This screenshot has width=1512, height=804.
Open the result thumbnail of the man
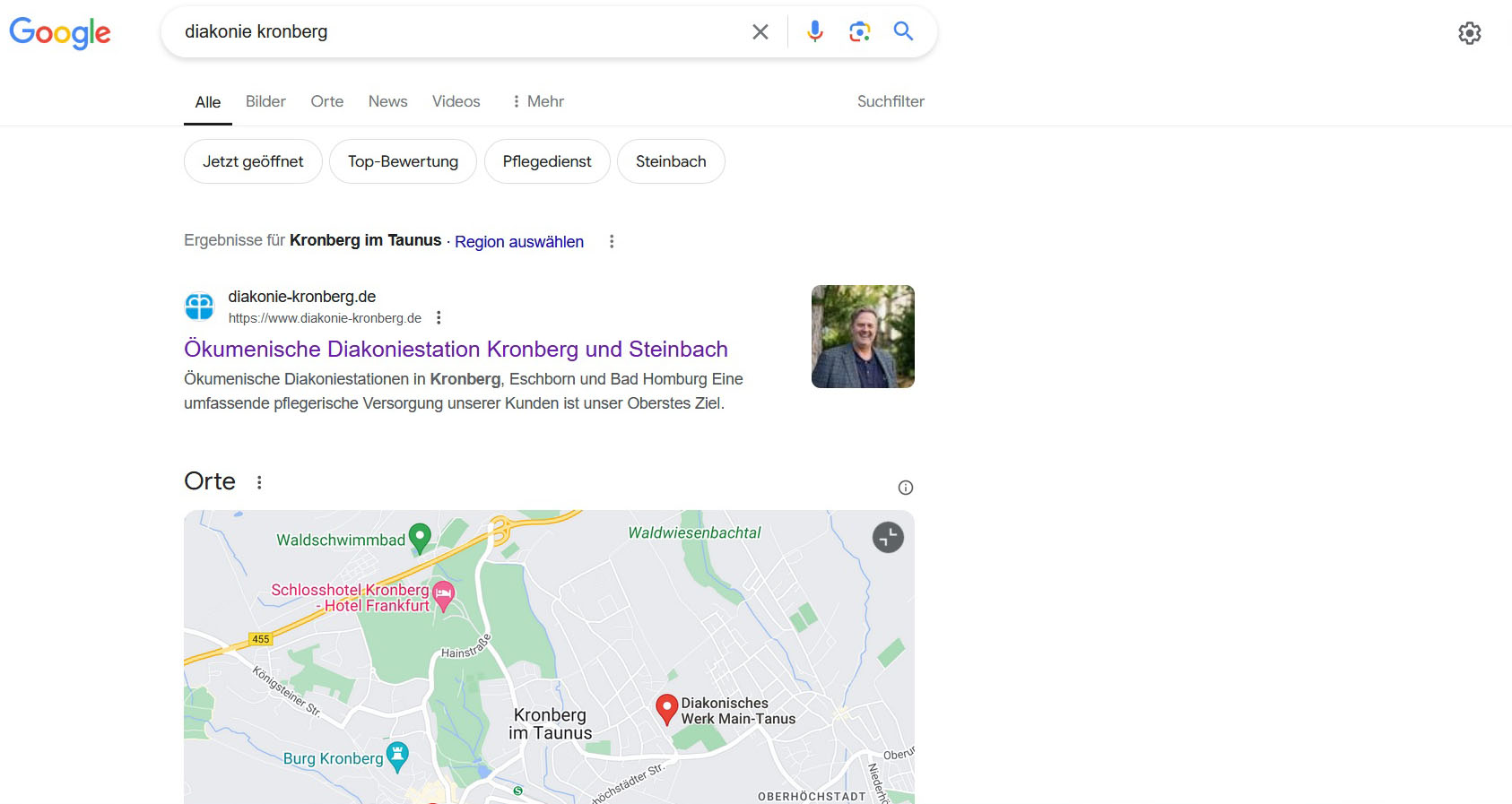pyautogui.click(x=863, y=336)
